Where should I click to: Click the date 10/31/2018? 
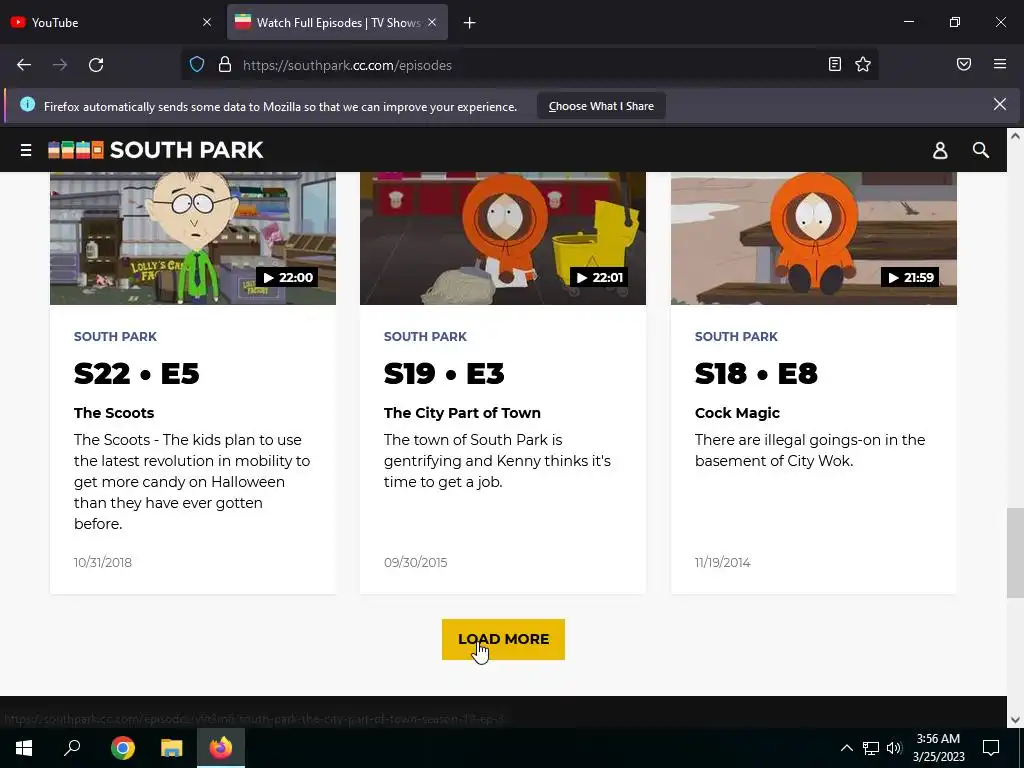click(x=103, y=562)
